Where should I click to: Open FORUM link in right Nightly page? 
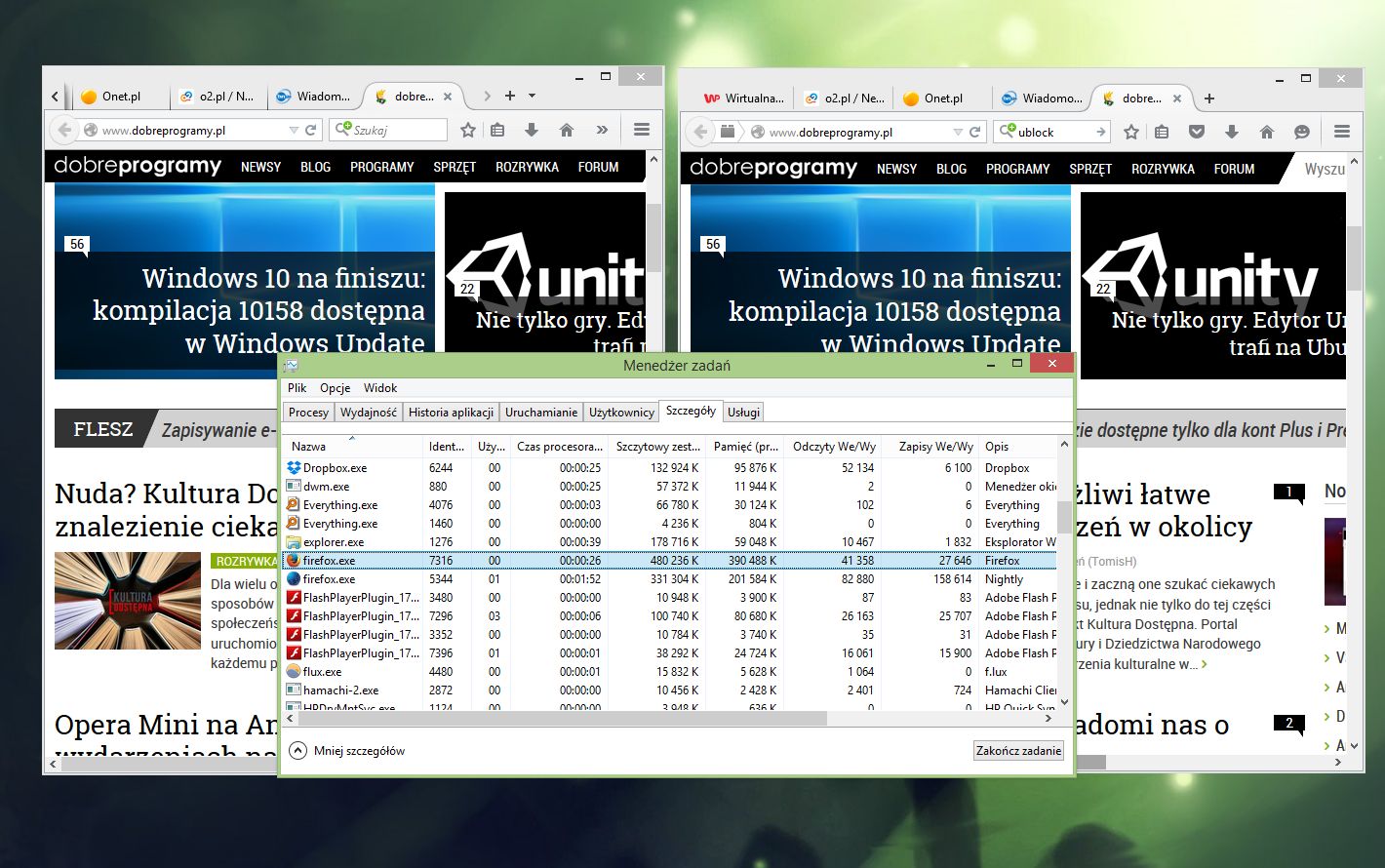coord(1234,169)
